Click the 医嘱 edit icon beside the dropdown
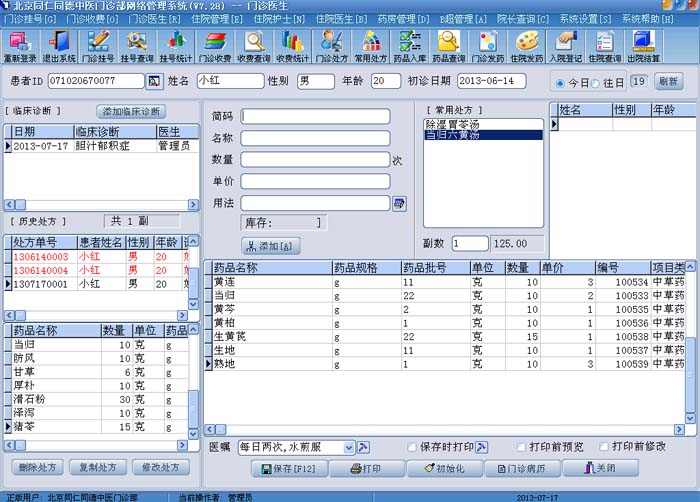700x502 pixels. [x=363, y=447]
